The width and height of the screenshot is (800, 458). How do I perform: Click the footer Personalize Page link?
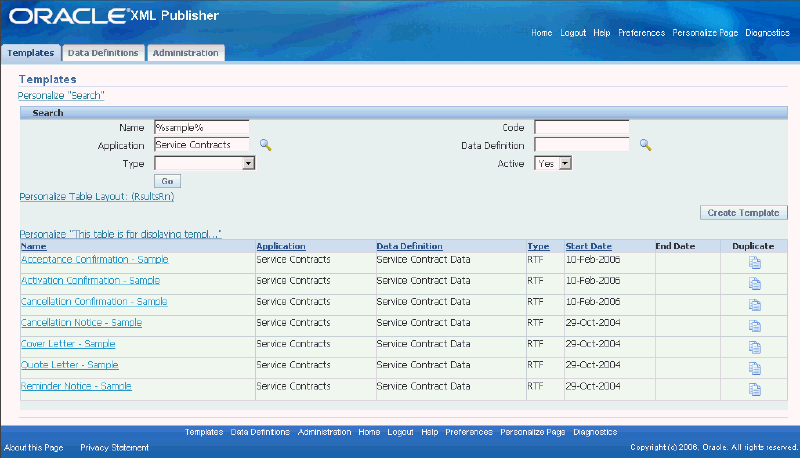pos(533,432)
